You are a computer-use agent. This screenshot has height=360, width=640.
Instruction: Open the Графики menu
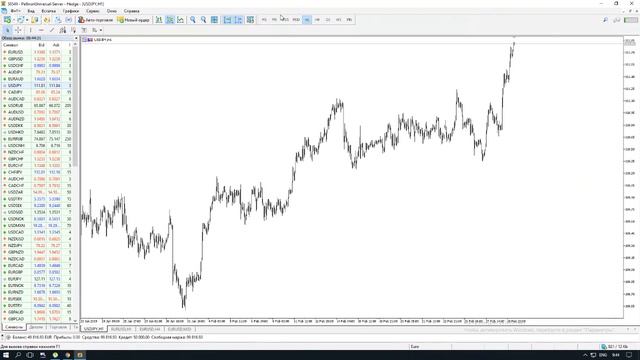point(71,11)
